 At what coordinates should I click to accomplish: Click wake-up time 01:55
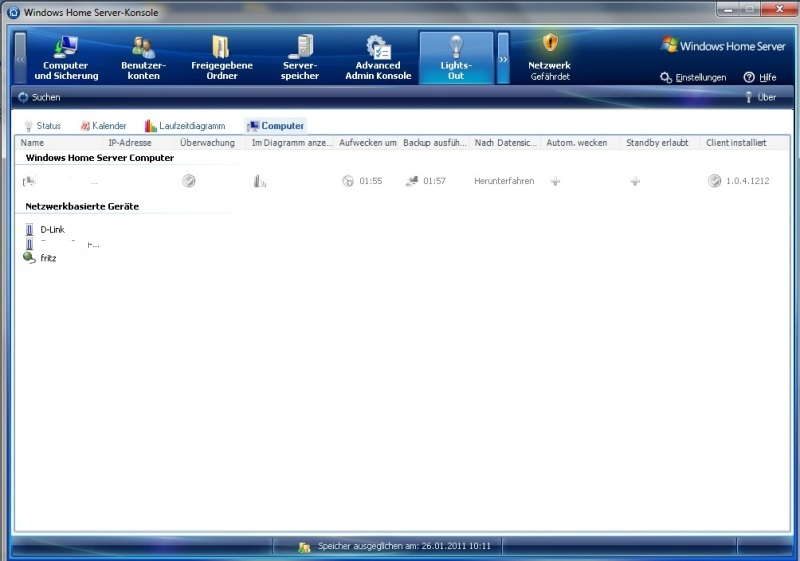[370, 181]
